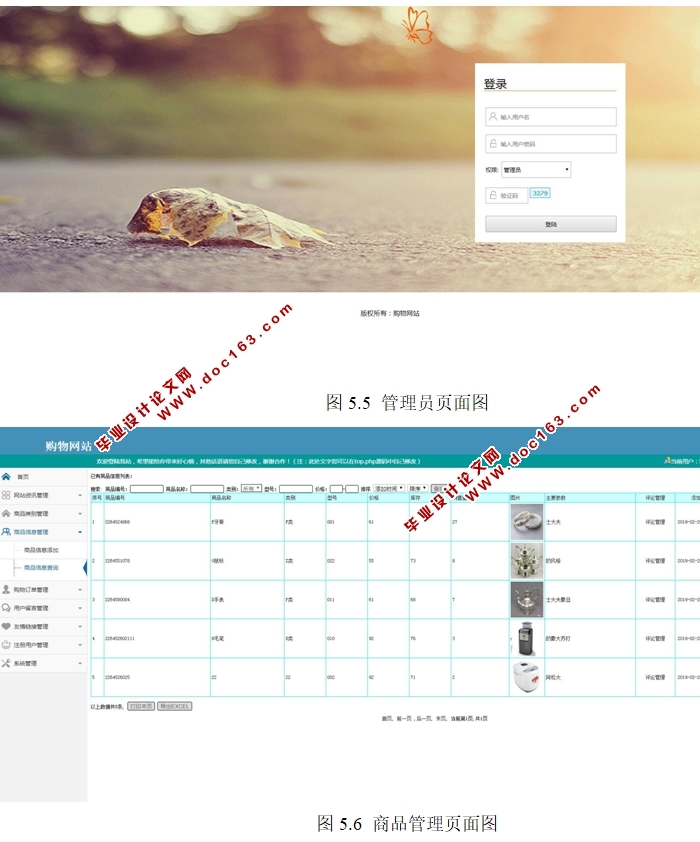Focus the 型号 search field
This screenshot has width=700, height=842.
pyautogui.click(x=295, y=489)
